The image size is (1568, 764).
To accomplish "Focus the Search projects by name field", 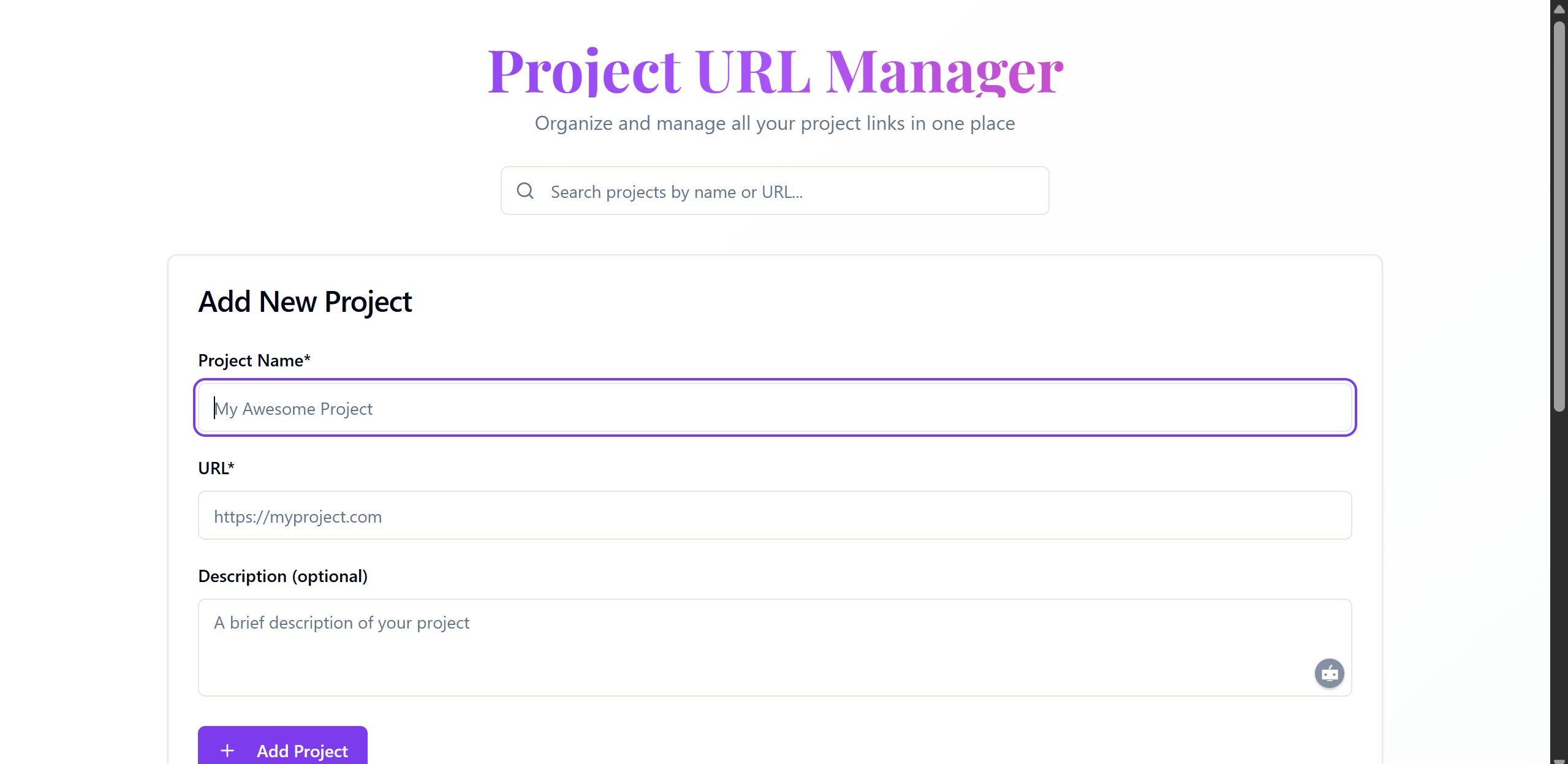I will [x=790, y=192].
